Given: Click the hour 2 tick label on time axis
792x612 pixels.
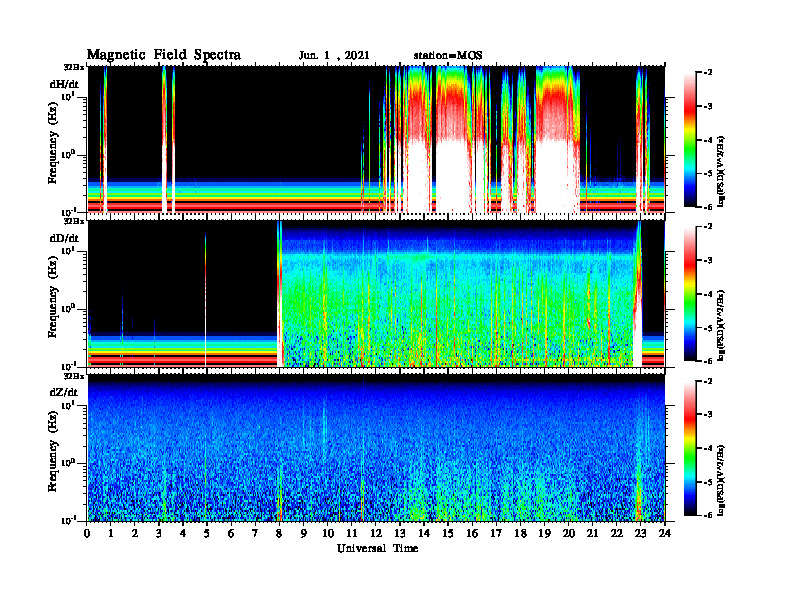Looking at the screenshot, I should pyautogui.click(x=134, y=534).
